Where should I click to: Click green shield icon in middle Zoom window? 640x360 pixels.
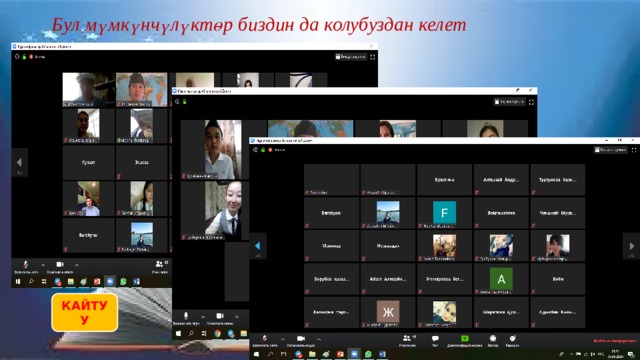click(184, 102)
